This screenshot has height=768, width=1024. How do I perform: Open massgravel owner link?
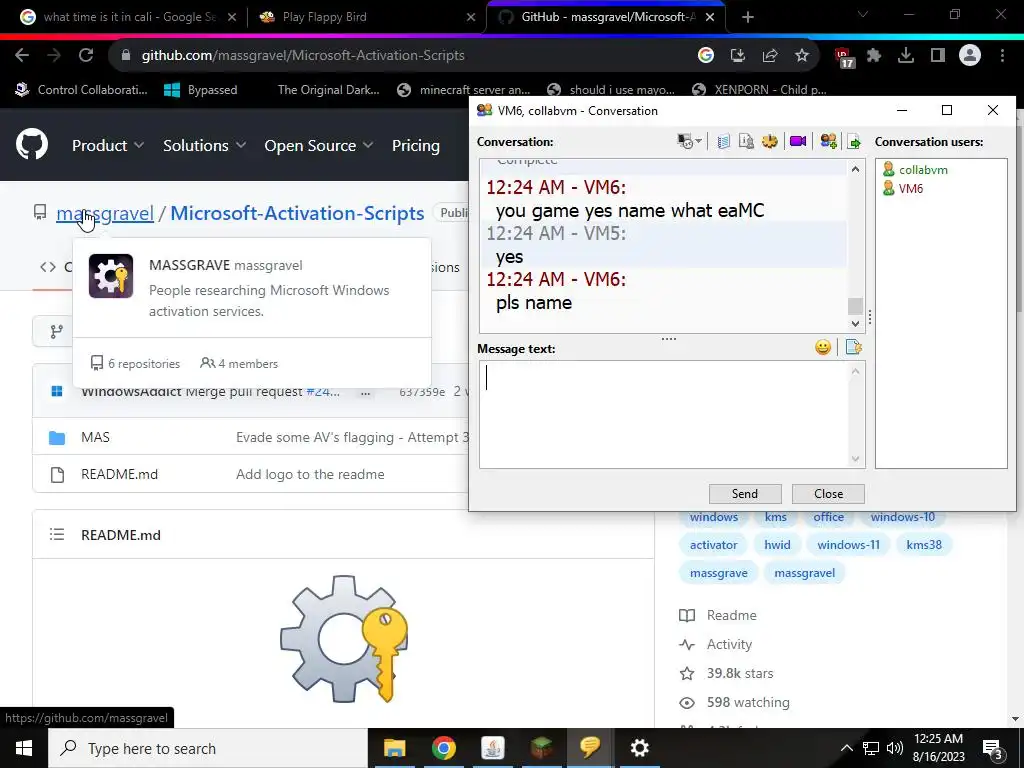coord(105,213)
